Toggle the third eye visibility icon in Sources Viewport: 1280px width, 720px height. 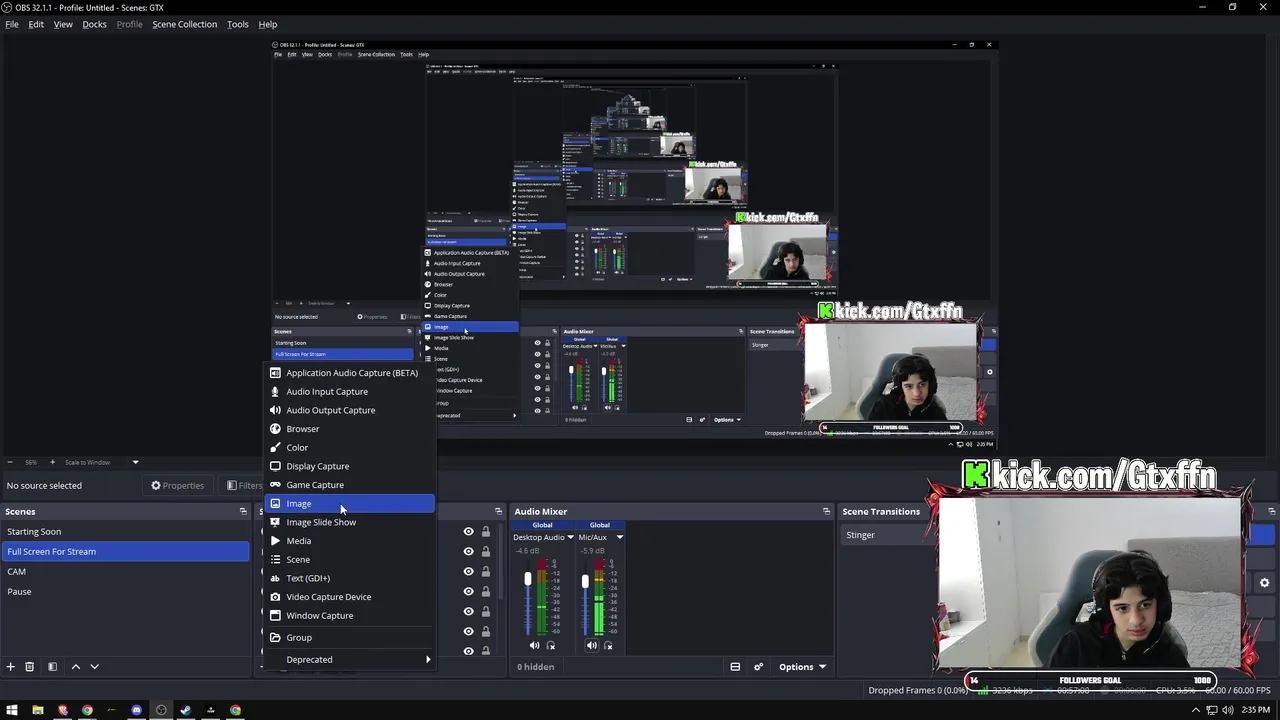[x=468, y=571]
